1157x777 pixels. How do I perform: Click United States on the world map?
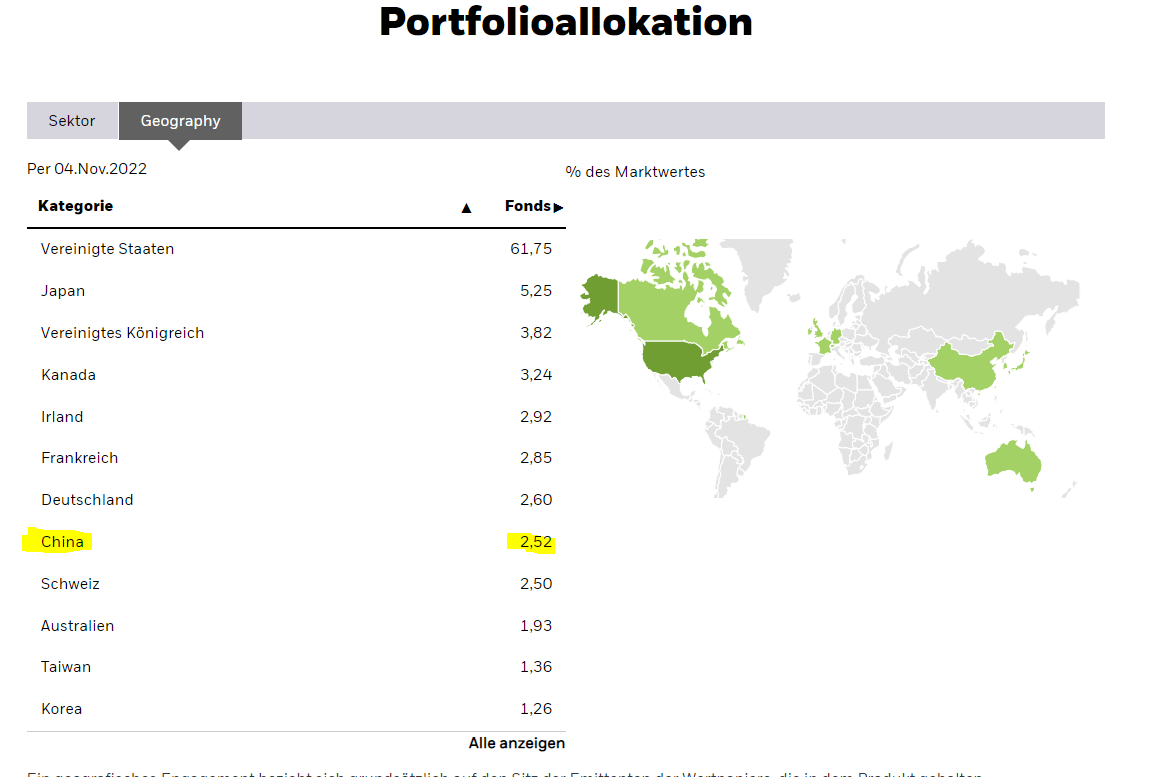click(x=680, y=362)
